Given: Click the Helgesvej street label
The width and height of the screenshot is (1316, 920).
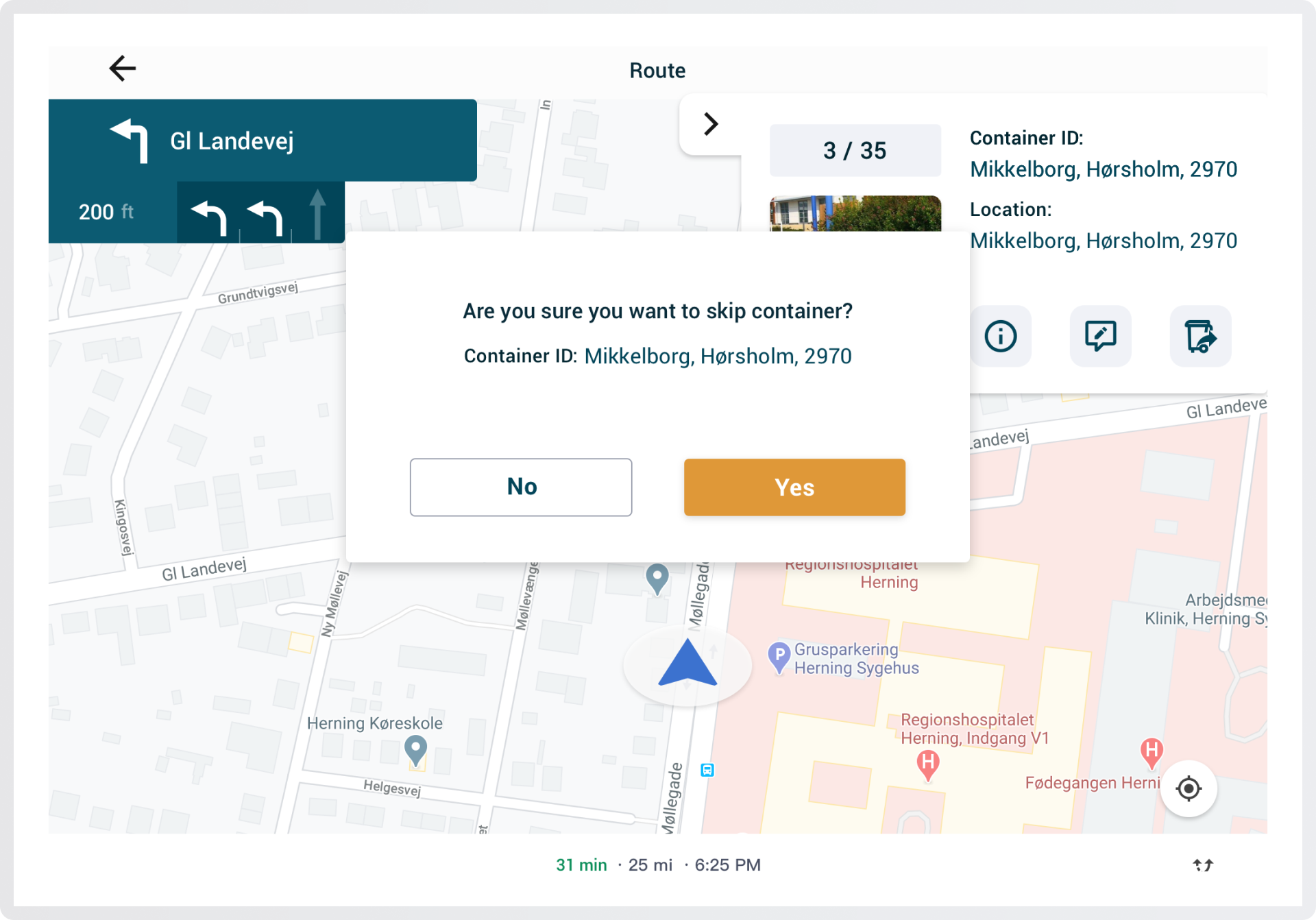Looking at the screenshot, I should (392, 788).
